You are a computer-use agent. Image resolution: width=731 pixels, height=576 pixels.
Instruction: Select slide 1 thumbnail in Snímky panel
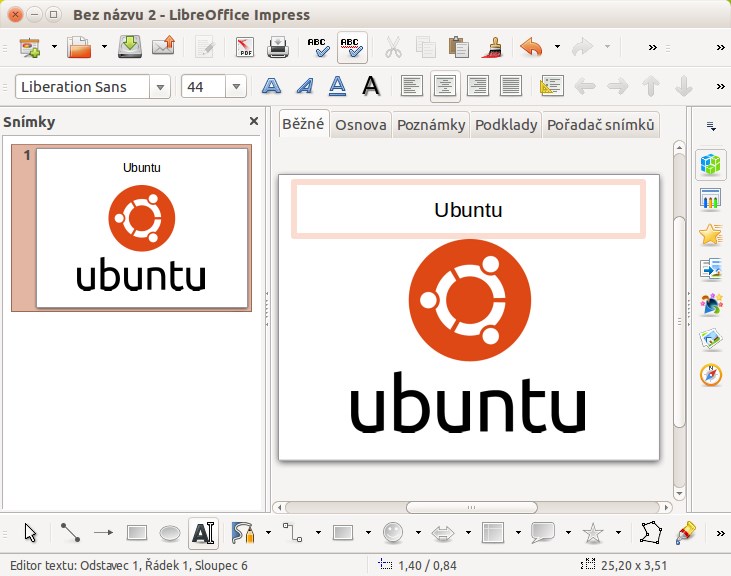click(x=131, y=228)
